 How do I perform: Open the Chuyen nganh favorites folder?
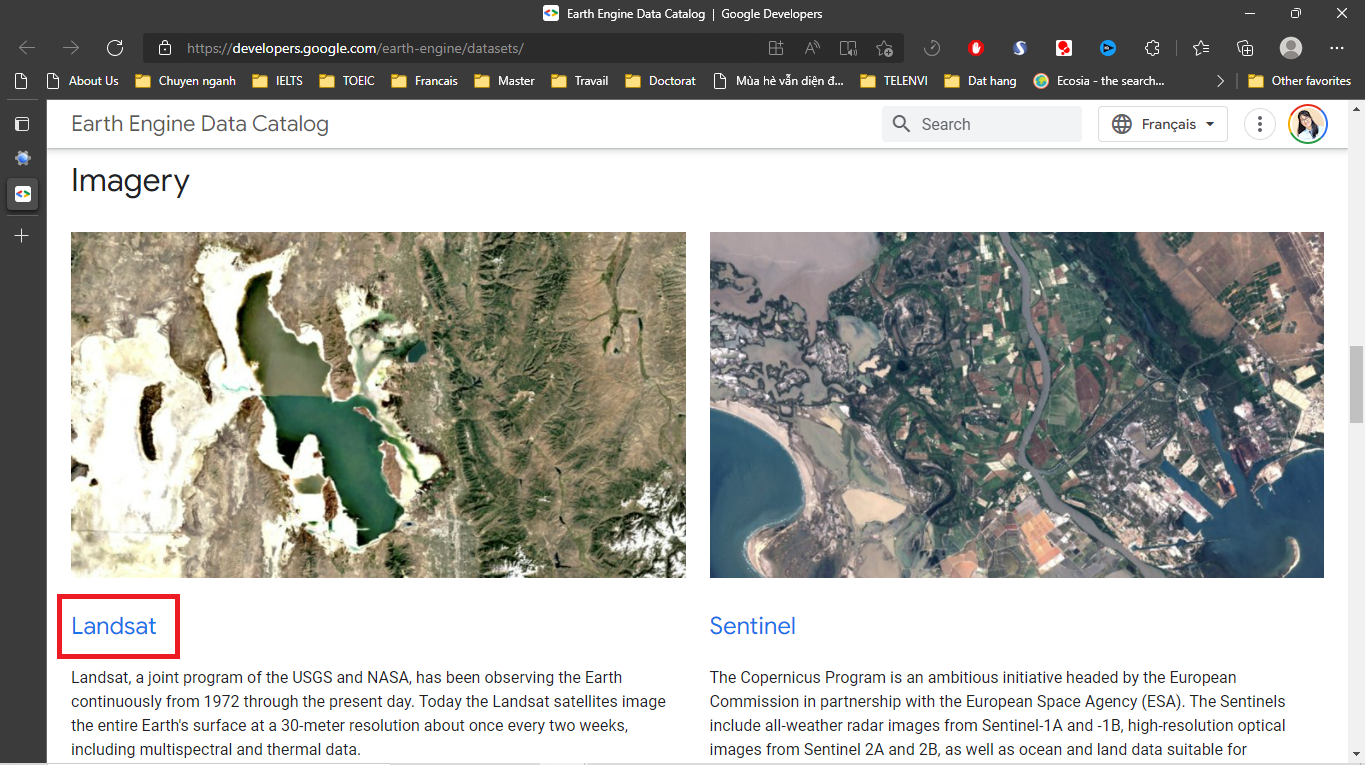[185, 81]
